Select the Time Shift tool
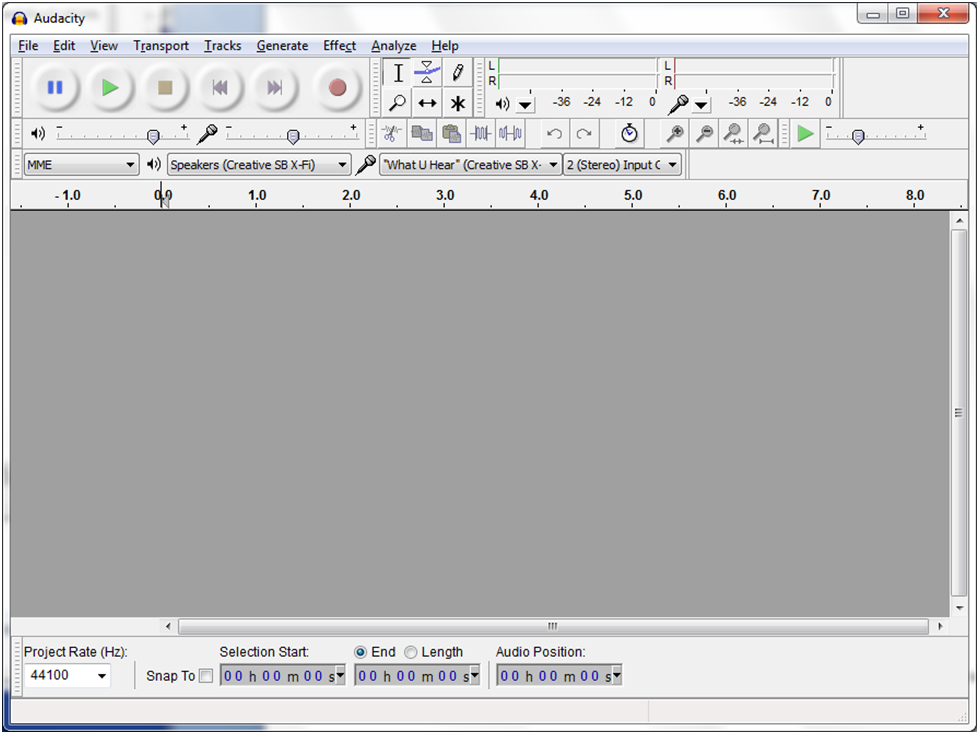The image size is (979, 734). (427, 103)
